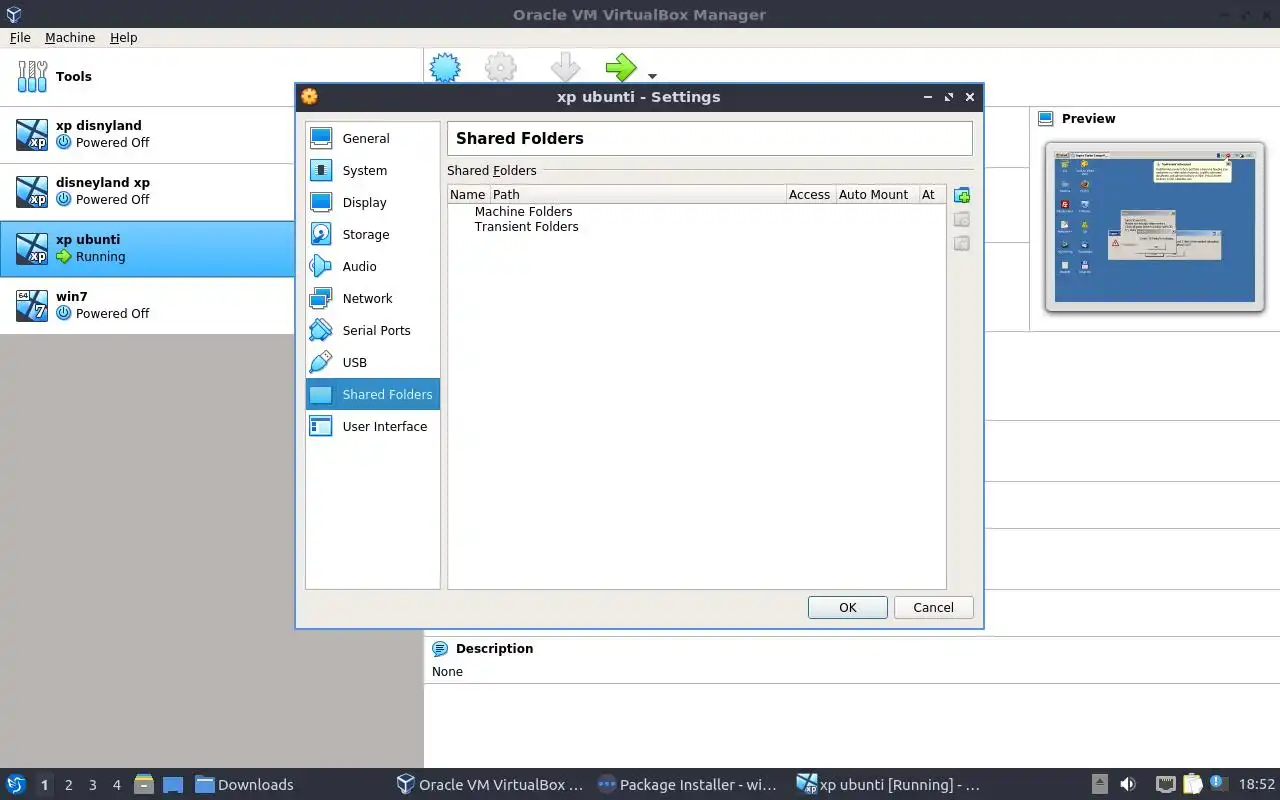Screen dimensions: 1280x800
Task: Open the Help menu
Action: pyautogui.click(x=124, y=37)
